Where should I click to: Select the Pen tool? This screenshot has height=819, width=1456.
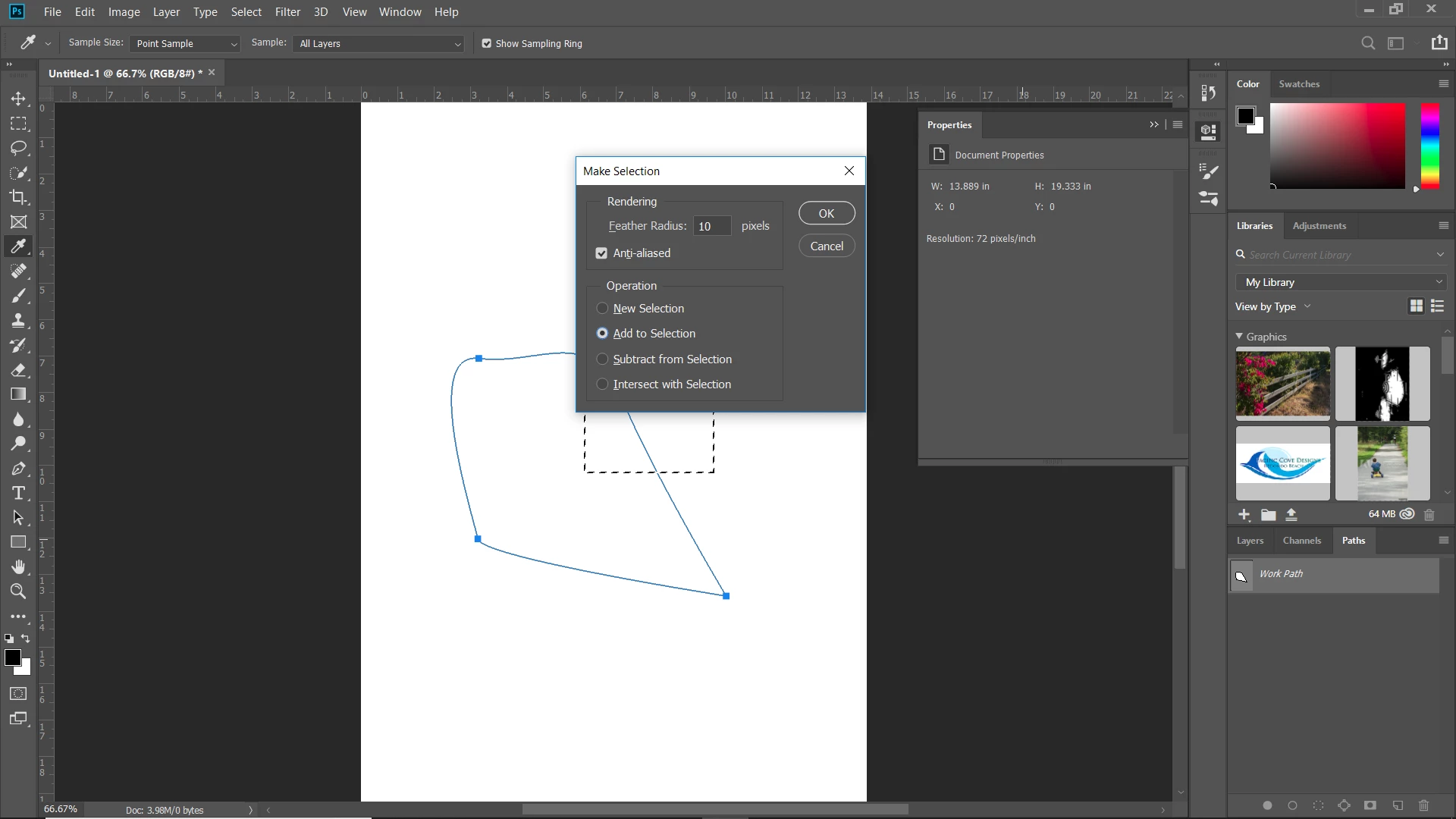click(x=18, y=469)
